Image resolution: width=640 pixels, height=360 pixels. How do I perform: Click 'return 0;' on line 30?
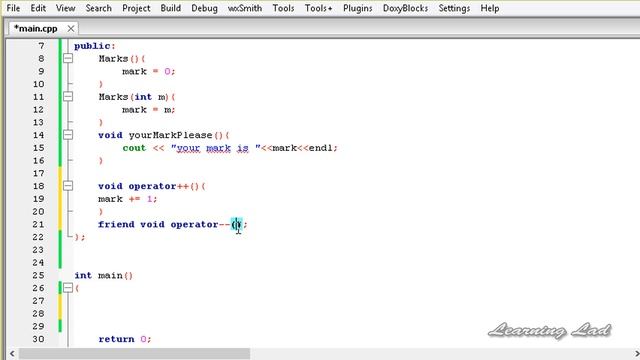124,339
